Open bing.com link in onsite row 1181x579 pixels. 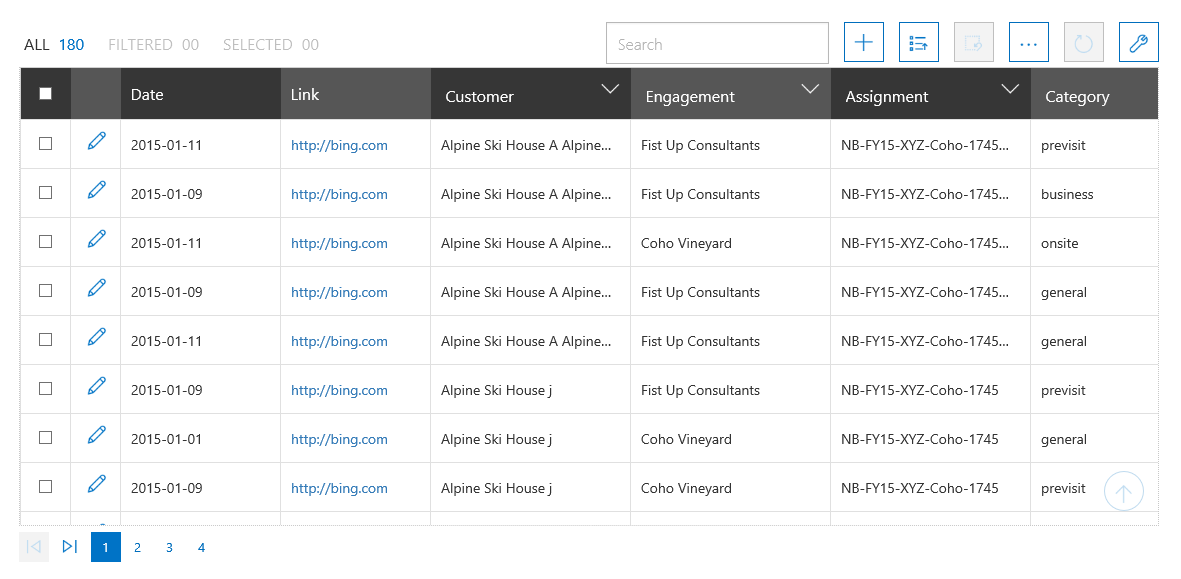340,243
